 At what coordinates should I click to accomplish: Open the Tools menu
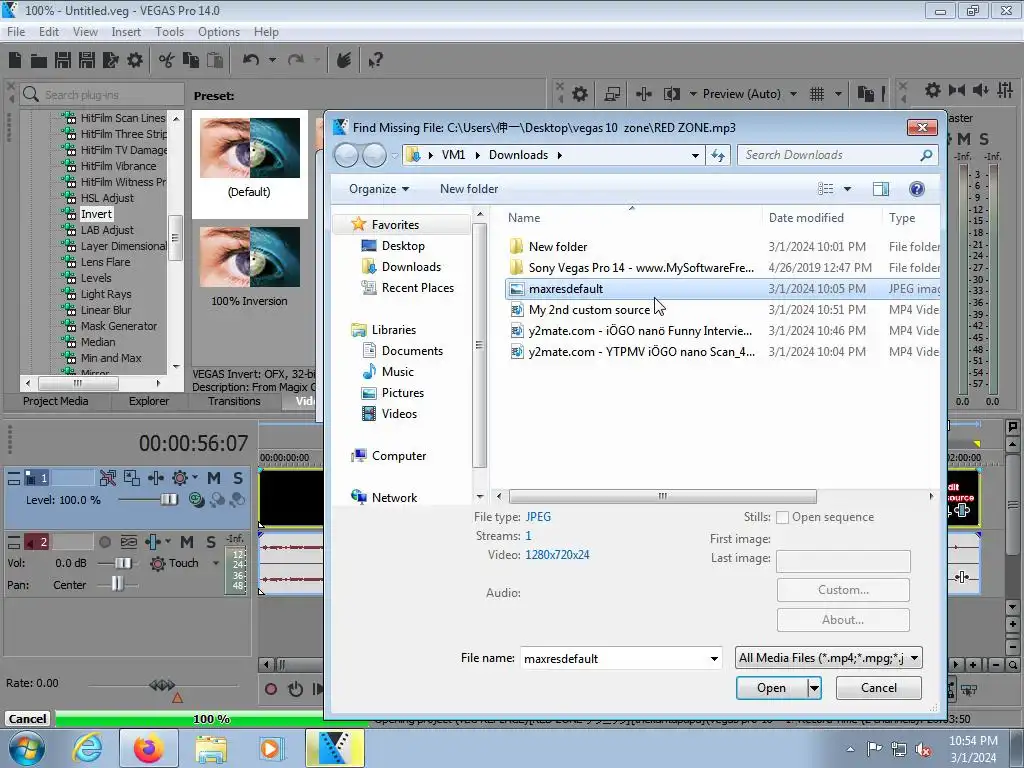point(169,32)
